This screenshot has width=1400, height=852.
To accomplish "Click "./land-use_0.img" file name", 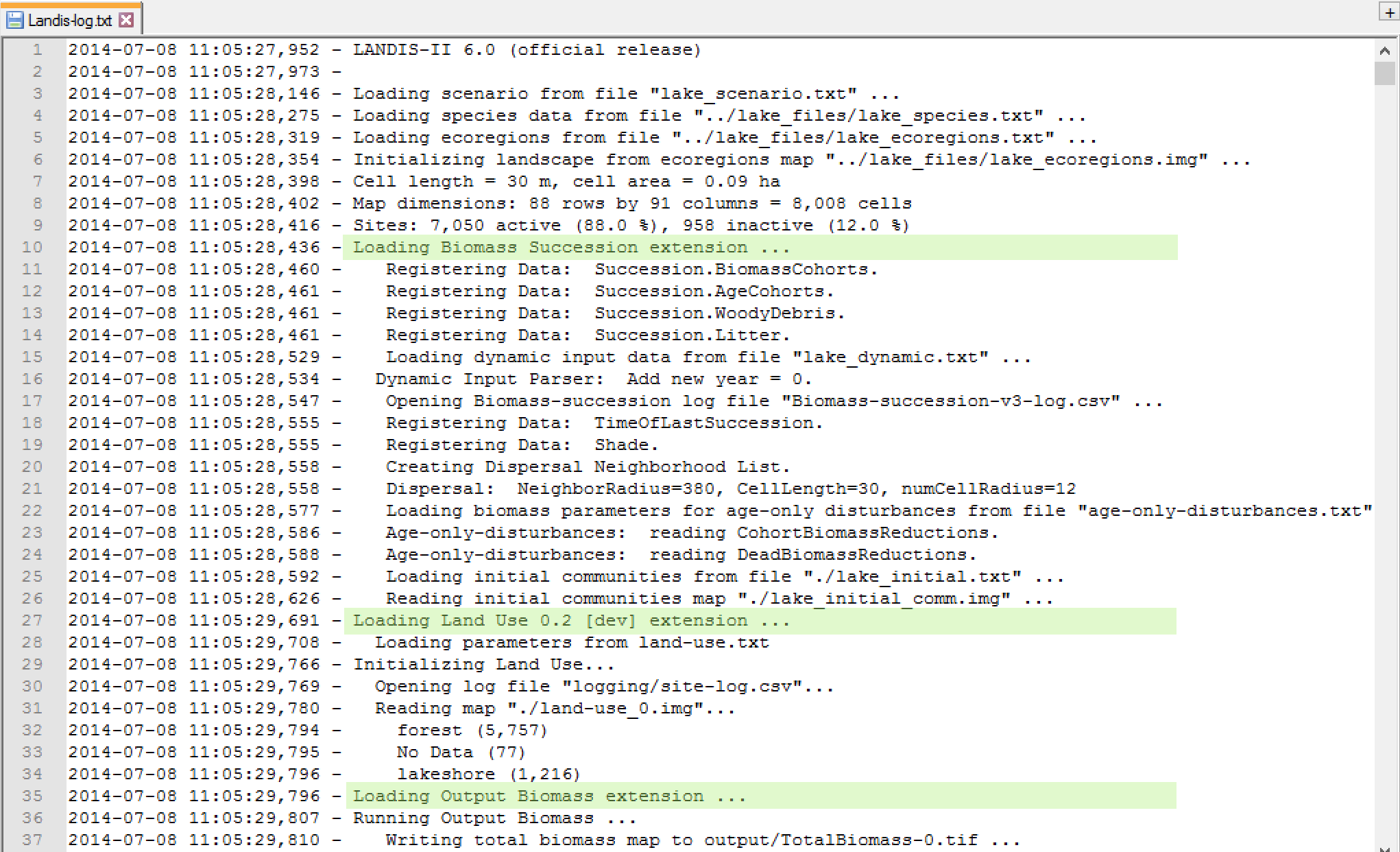I will tap(605, 708).
